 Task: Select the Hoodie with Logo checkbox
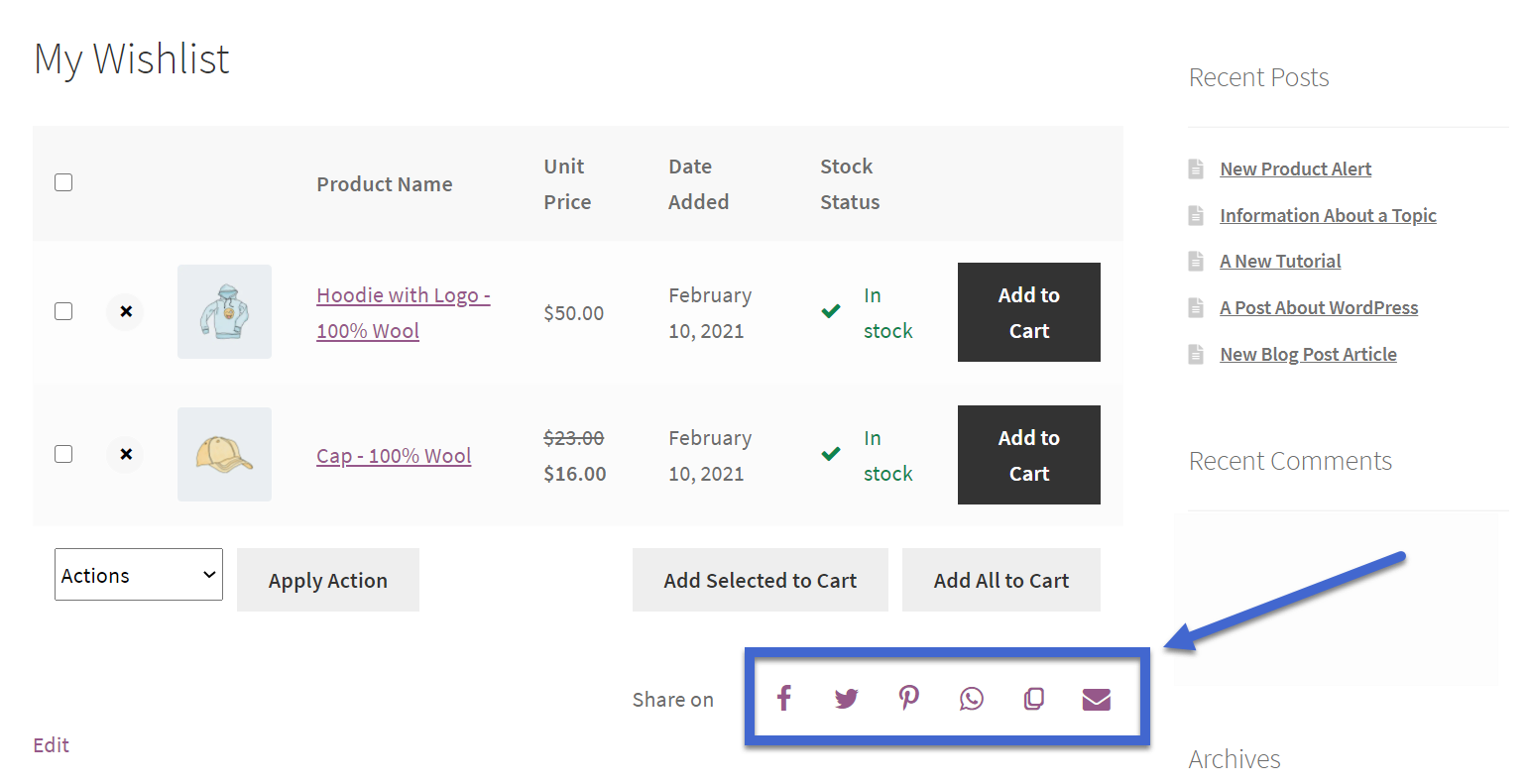[62, 310]
